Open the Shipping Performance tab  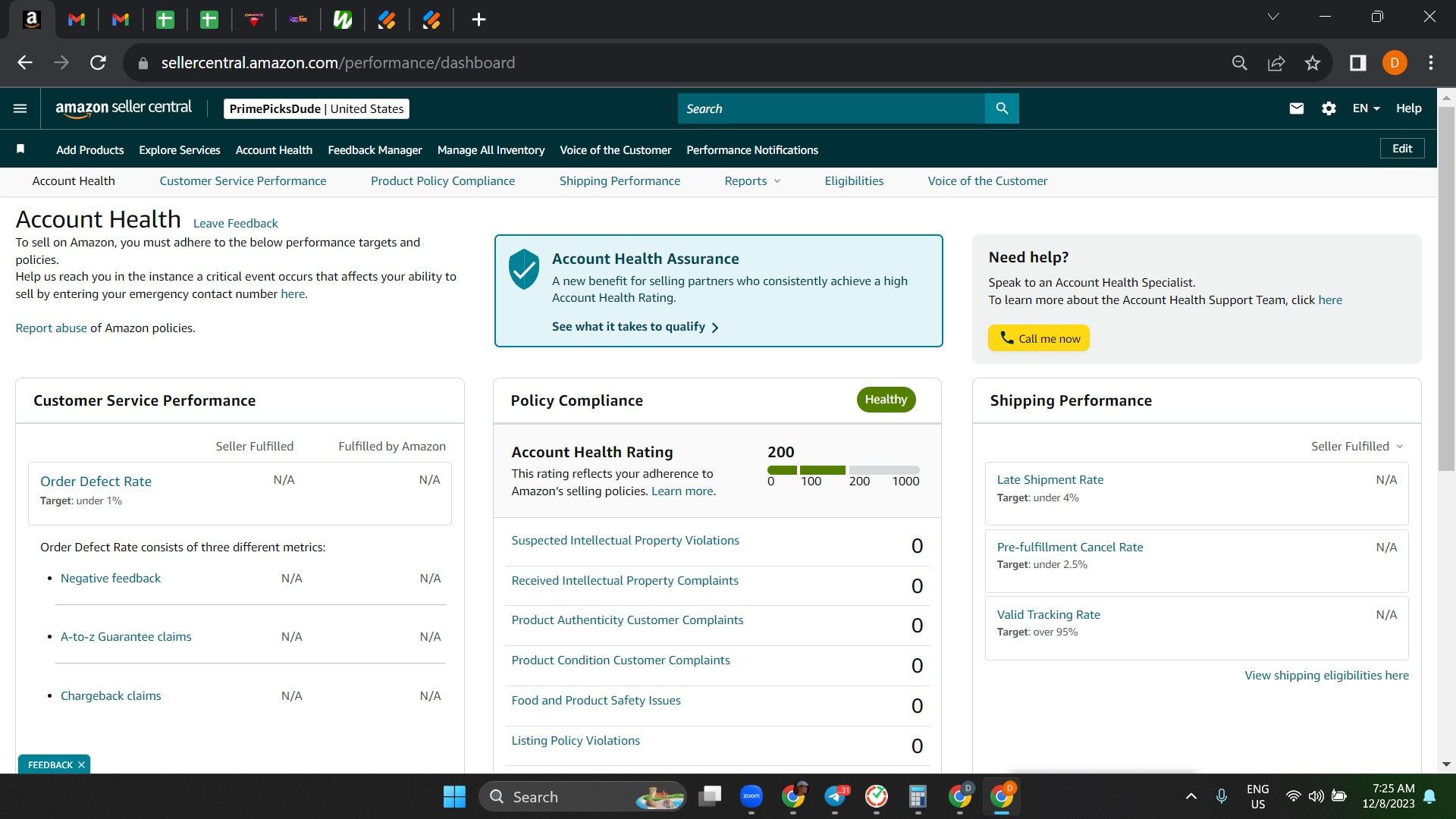click(x=620, y=180)
